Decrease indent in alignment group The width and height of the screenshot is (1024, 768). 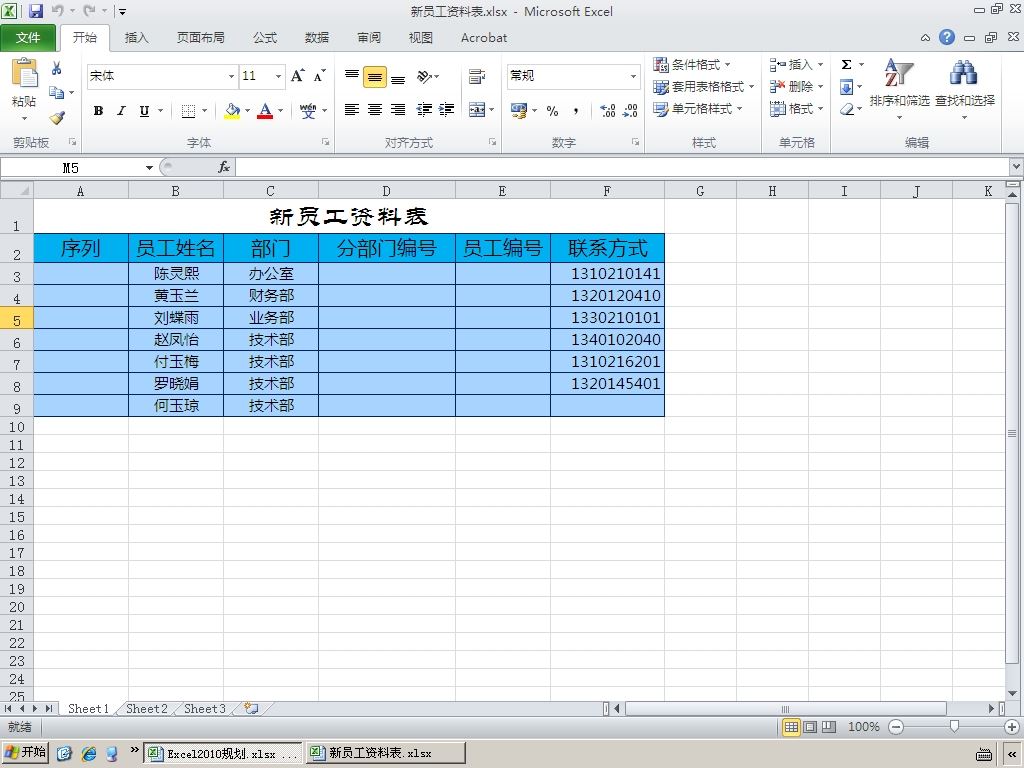coord(424,110)
